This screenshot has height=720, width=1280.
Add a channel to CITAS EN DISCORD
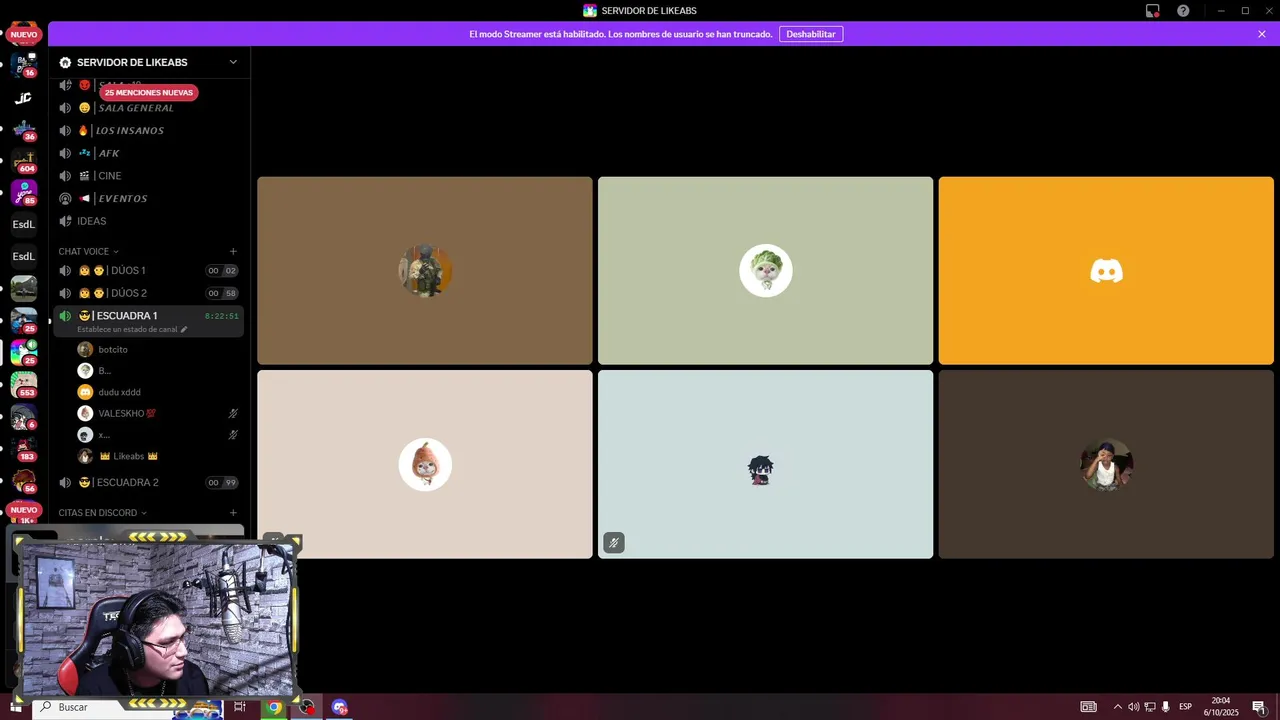coord(233,513)
